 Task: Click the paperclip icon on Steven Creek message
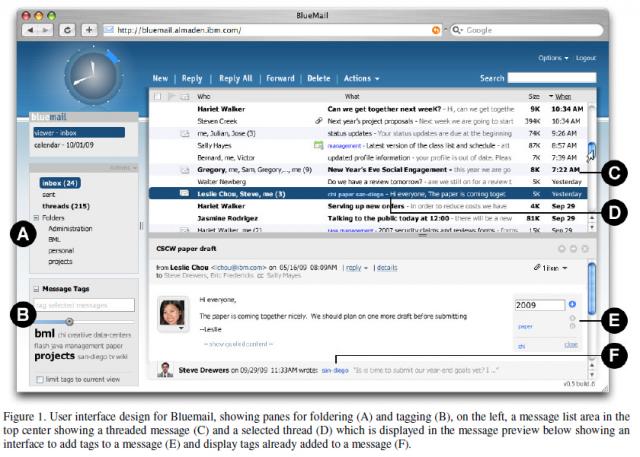click(319, 121)
